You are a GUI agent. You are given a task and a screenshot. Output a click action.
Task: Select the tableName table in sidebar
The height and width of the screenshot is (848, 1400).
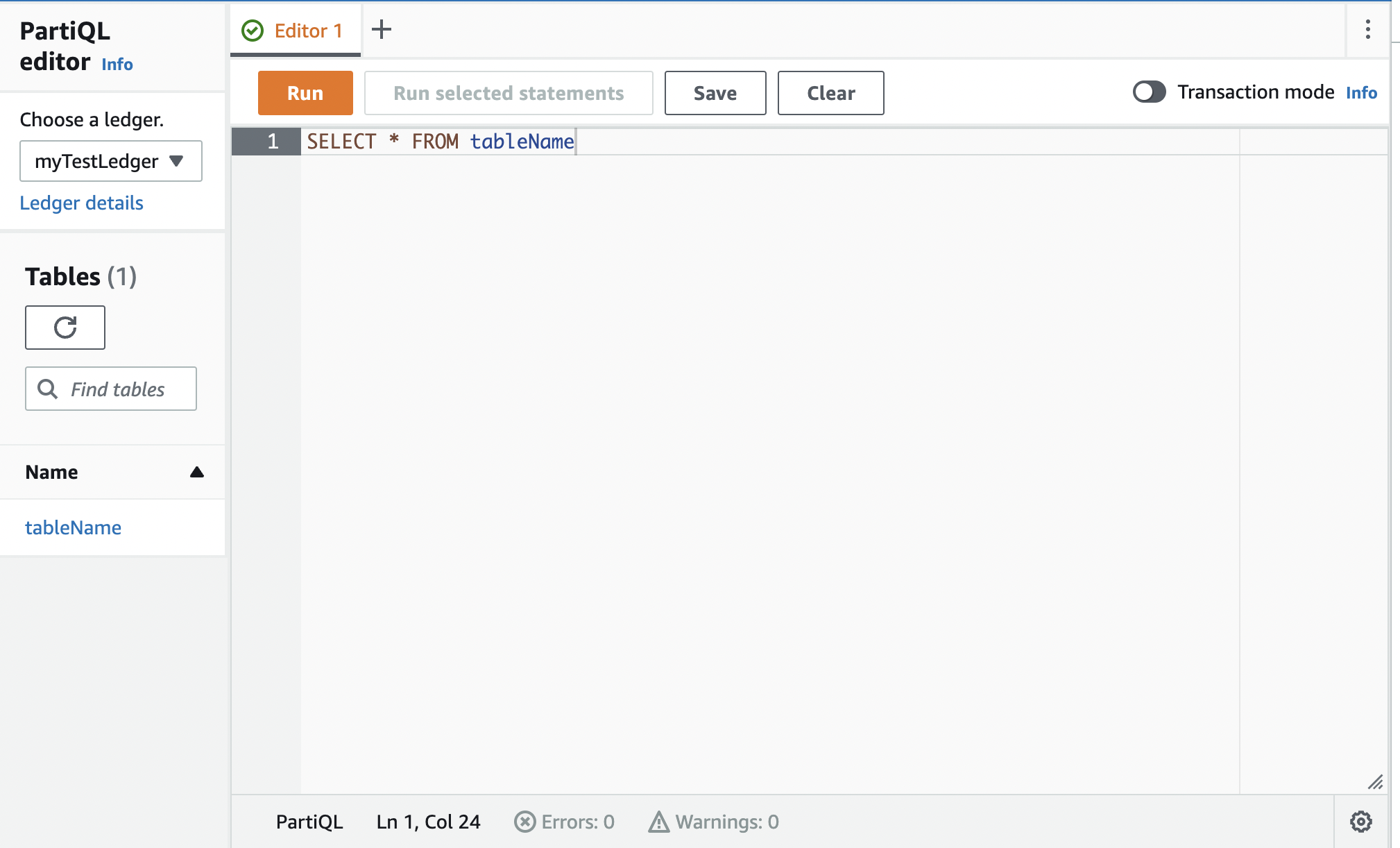(x=73, y=526)
